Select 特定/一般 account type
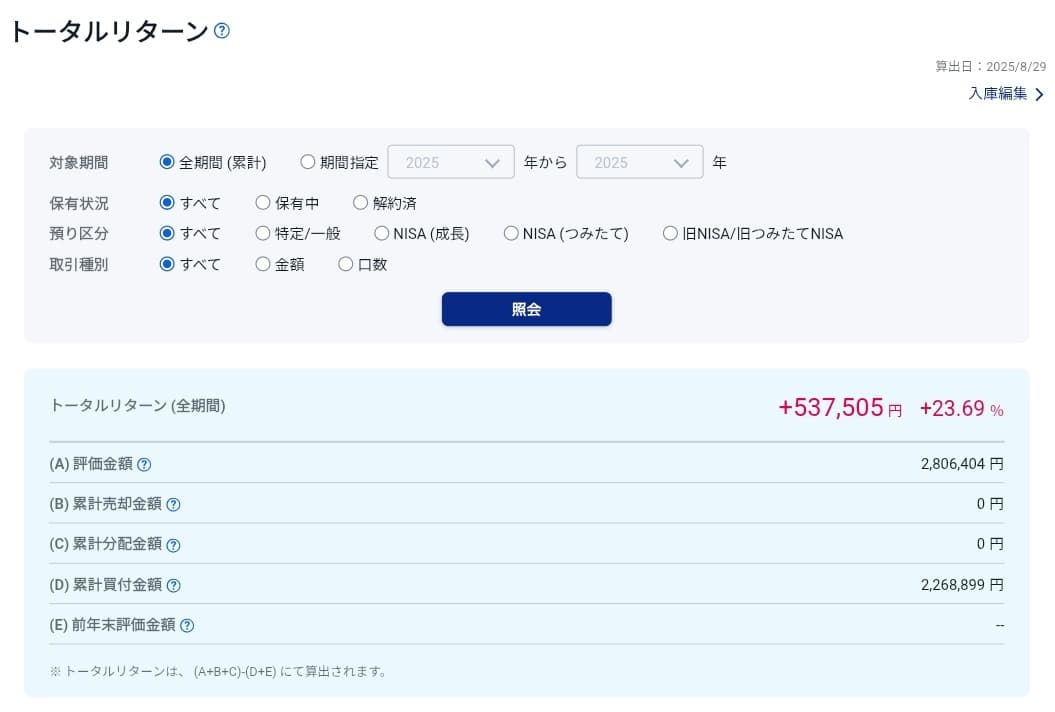The height and width of the screenshot is (712, 1055). click(x=263, y=234)
